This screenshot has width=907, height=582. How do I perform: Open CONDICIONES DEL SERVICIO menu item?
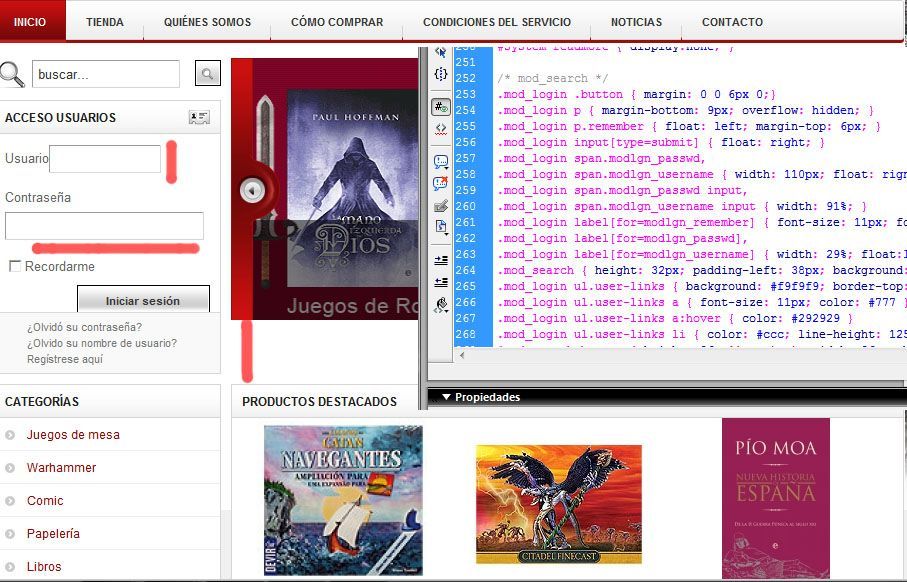point(497,22)
